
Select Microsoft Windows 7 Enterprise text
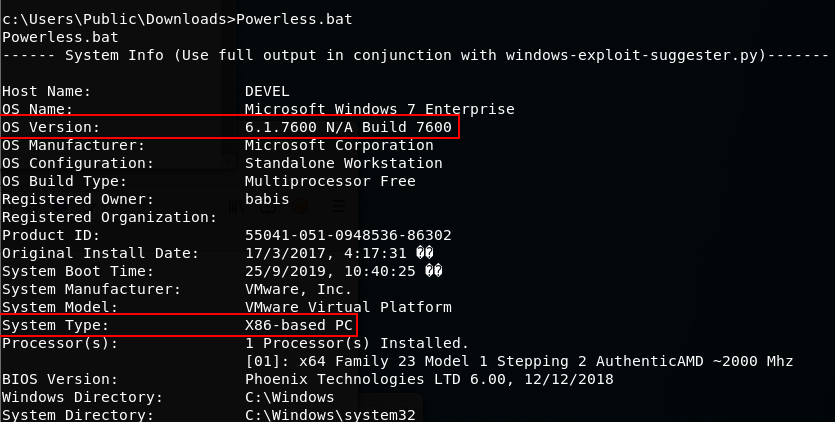click(380, 109)
